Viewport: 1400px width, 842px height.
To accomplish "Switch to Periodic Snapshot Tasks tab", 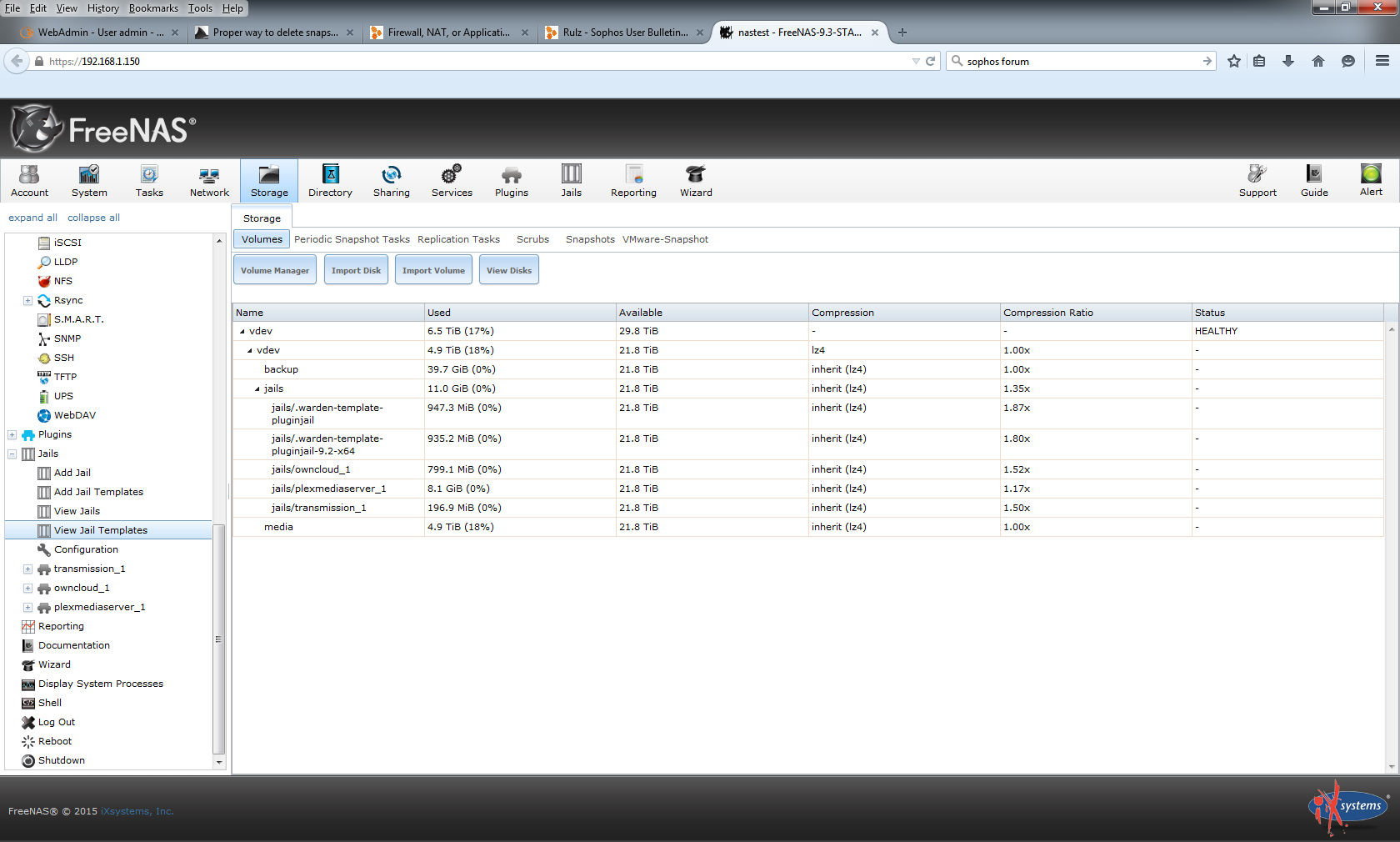I will 352,239.
